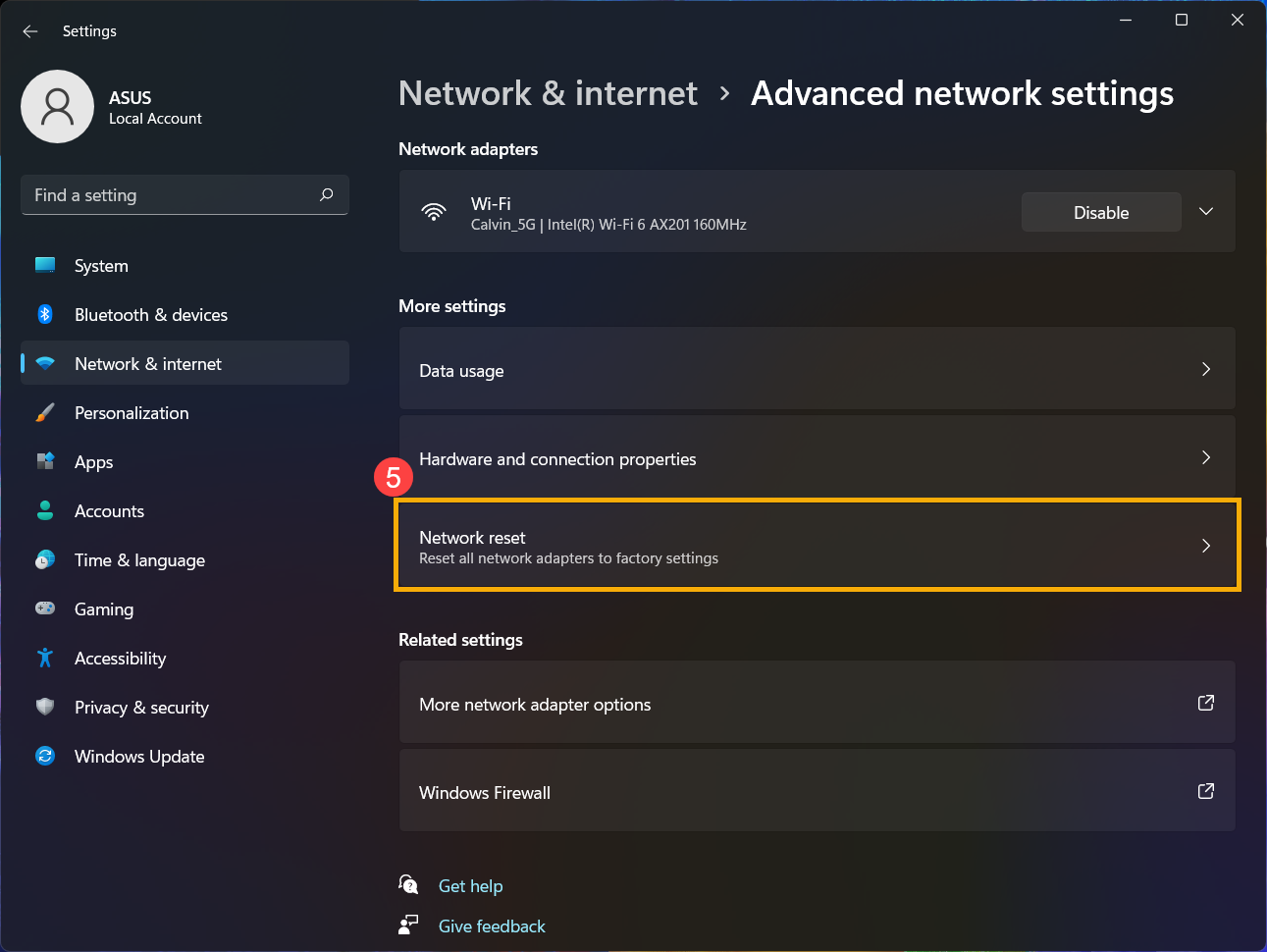Click the Personalization paintbrush icon

pos(45,412)
